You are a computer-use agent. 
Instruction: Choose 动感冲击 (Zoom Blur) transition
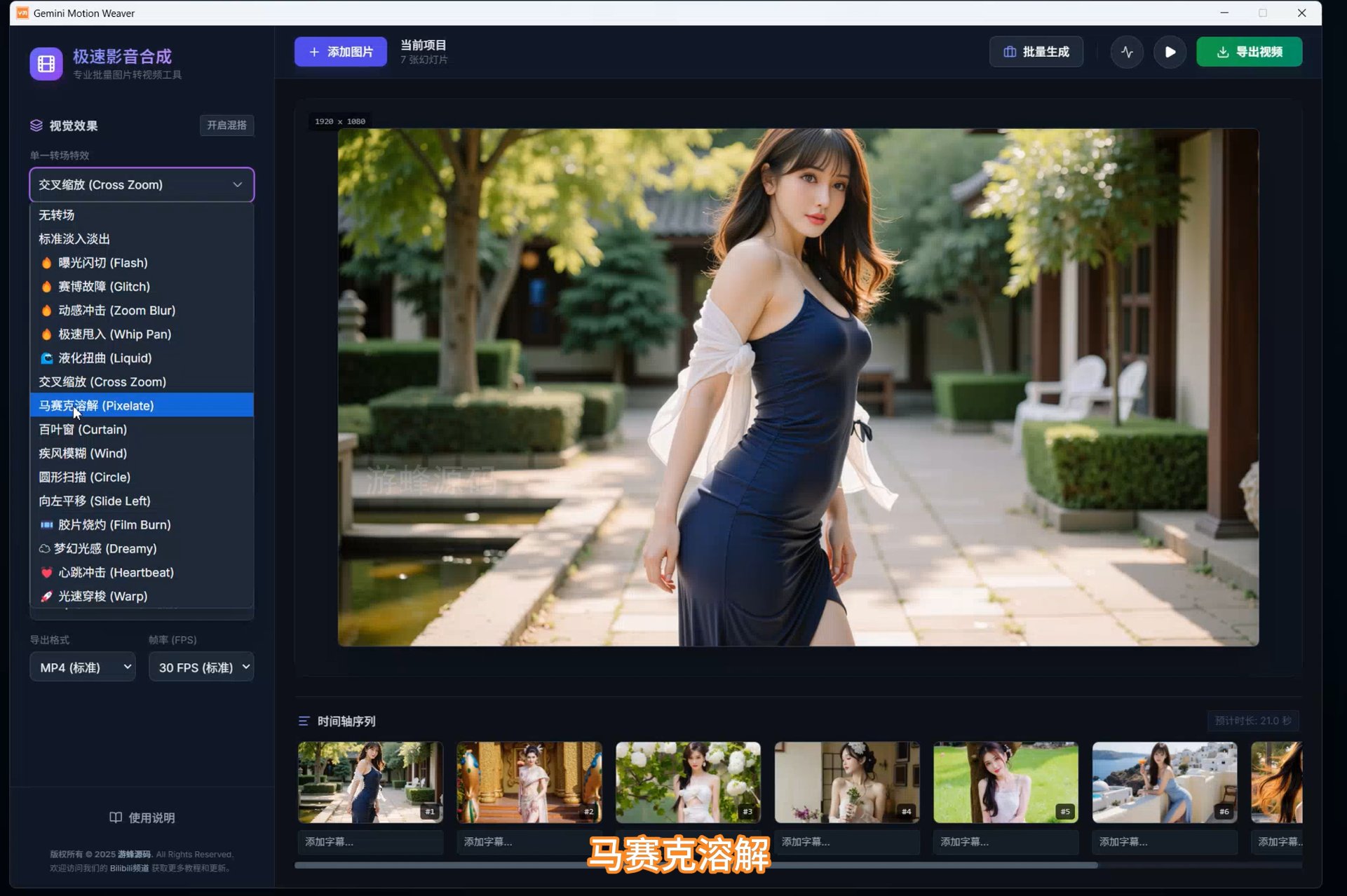(x=142, y=311)
